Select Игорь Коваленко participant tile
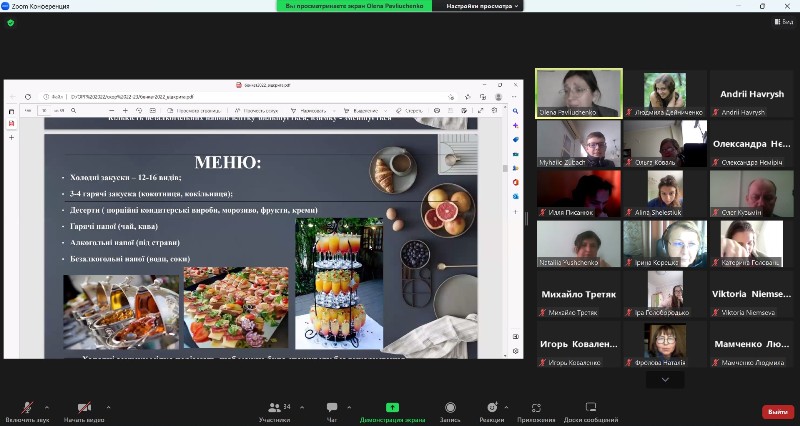 coord(579,344)
